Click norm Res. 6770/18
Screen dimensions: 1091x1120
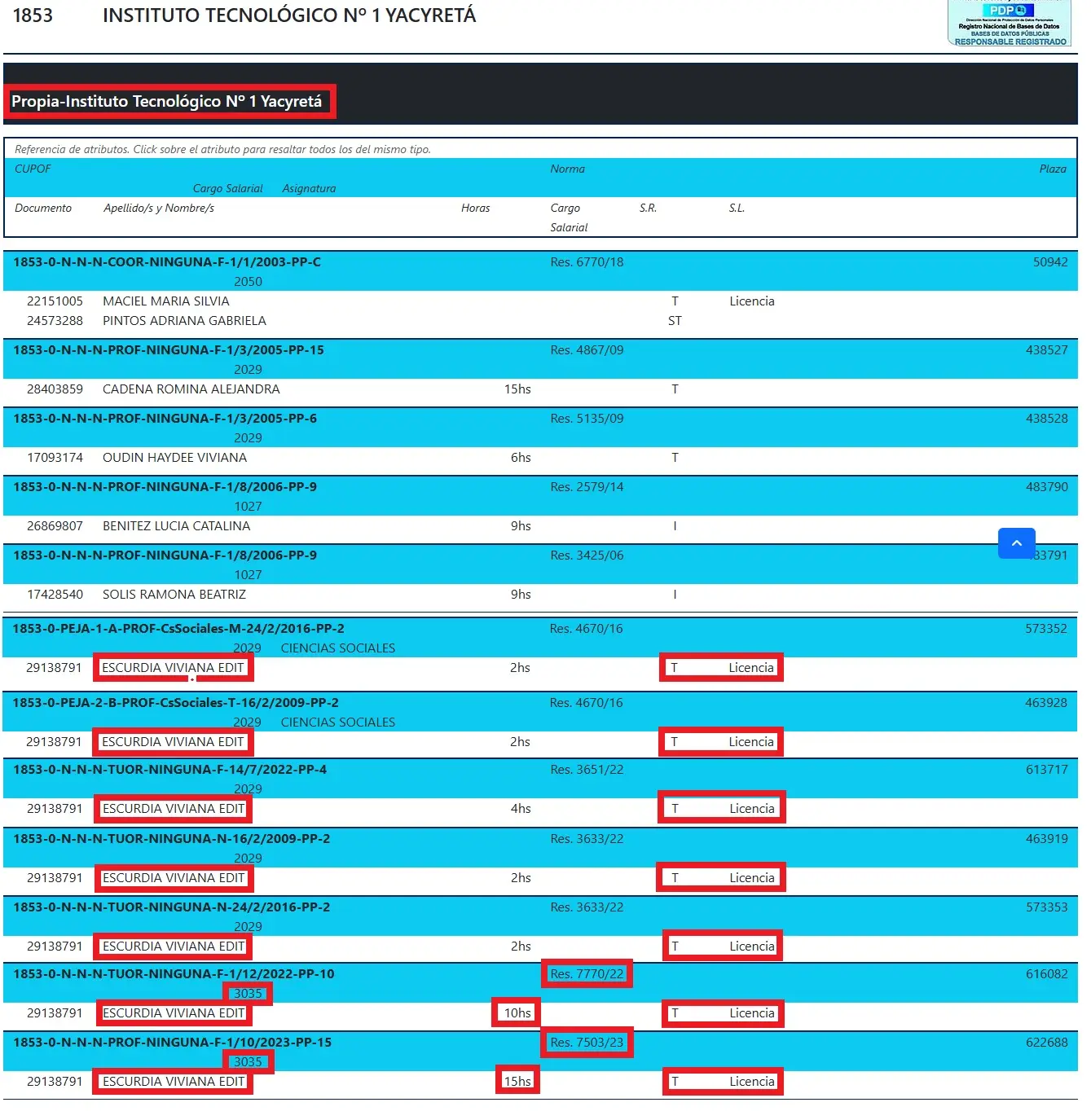[587, 262]
